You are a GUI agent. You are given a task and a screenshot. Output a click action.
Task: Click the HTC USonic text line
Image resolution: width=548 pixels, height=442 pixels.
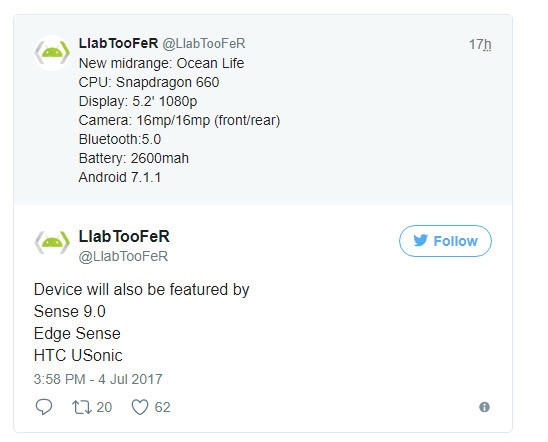[x=78, y=356]
